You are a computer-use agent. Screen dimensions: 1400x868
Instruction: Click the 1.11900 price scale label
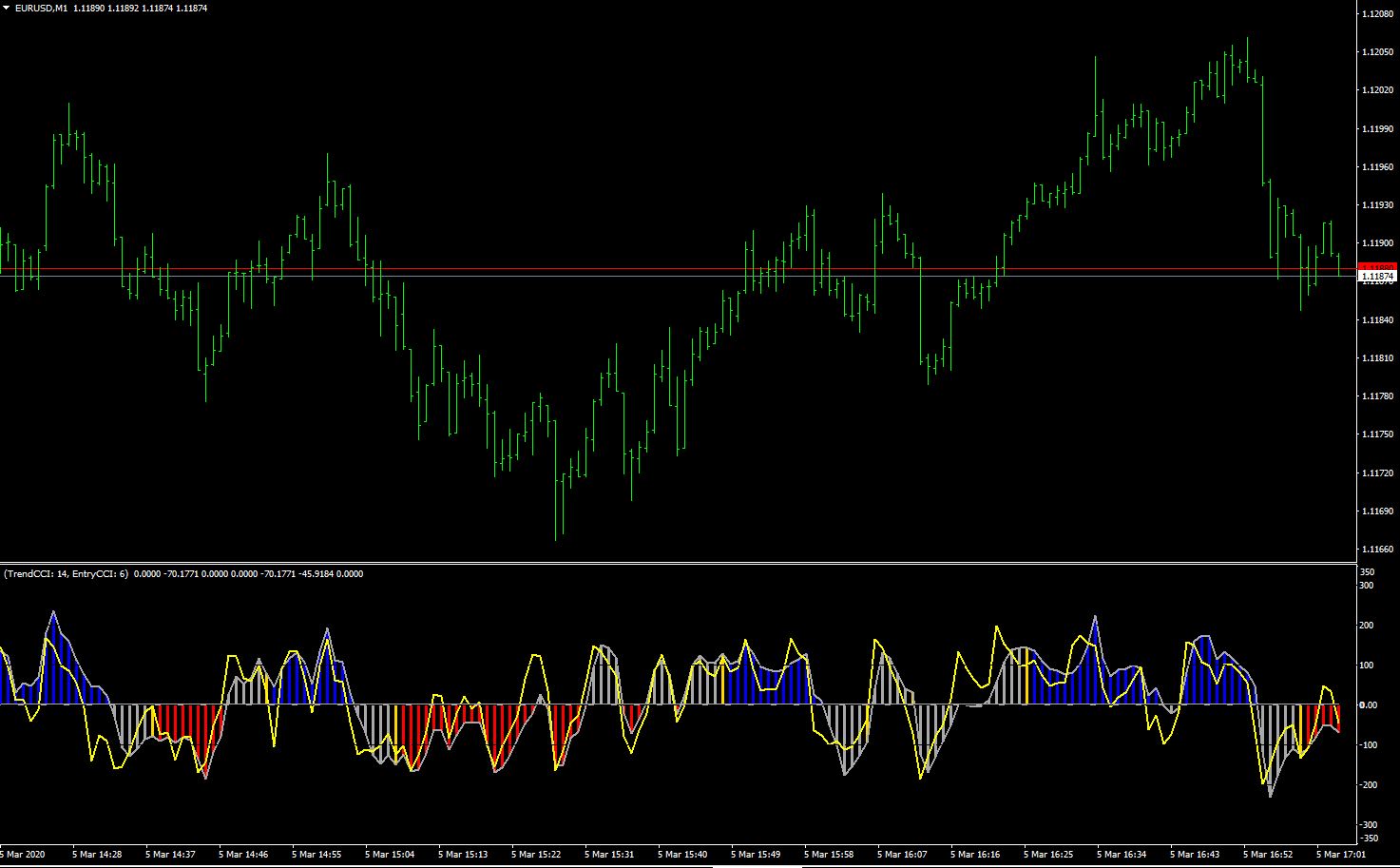pos(1377,242)
